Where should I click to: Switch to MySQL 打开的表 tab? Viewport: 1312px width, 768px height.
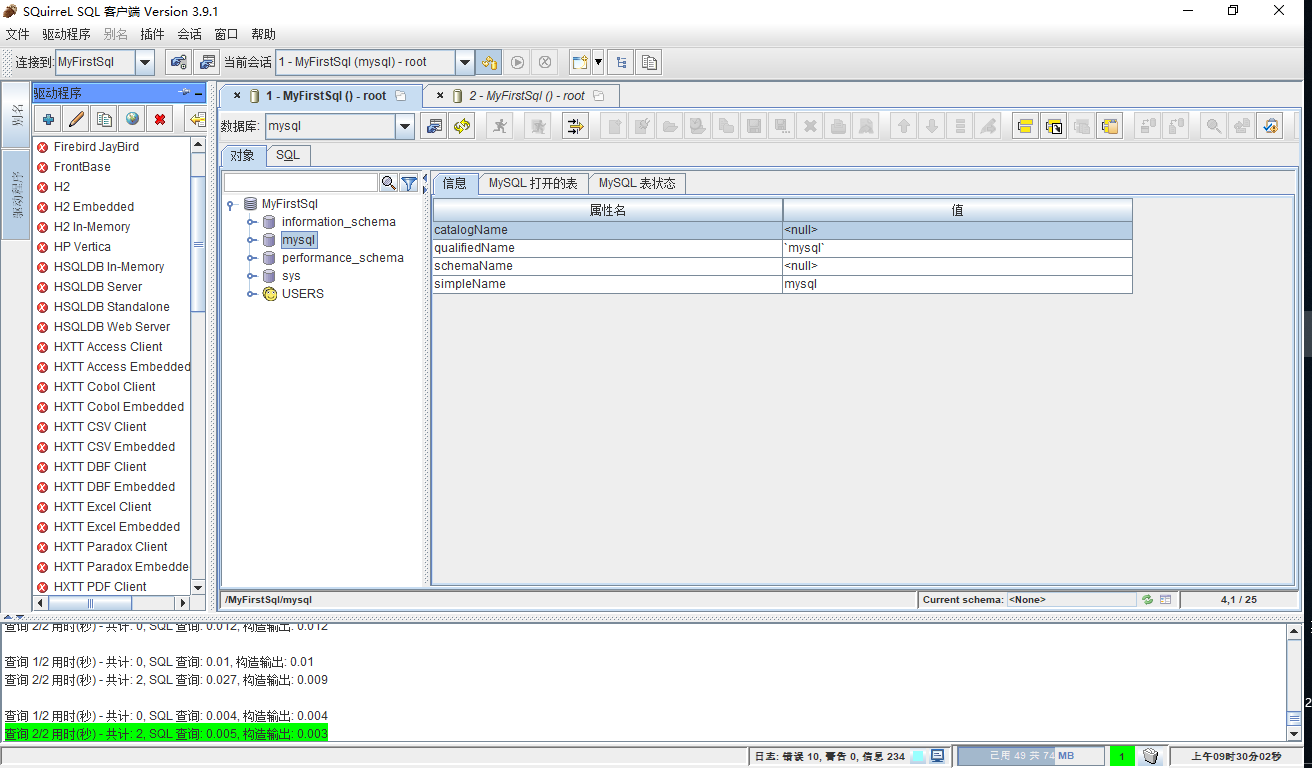(533, 183)
